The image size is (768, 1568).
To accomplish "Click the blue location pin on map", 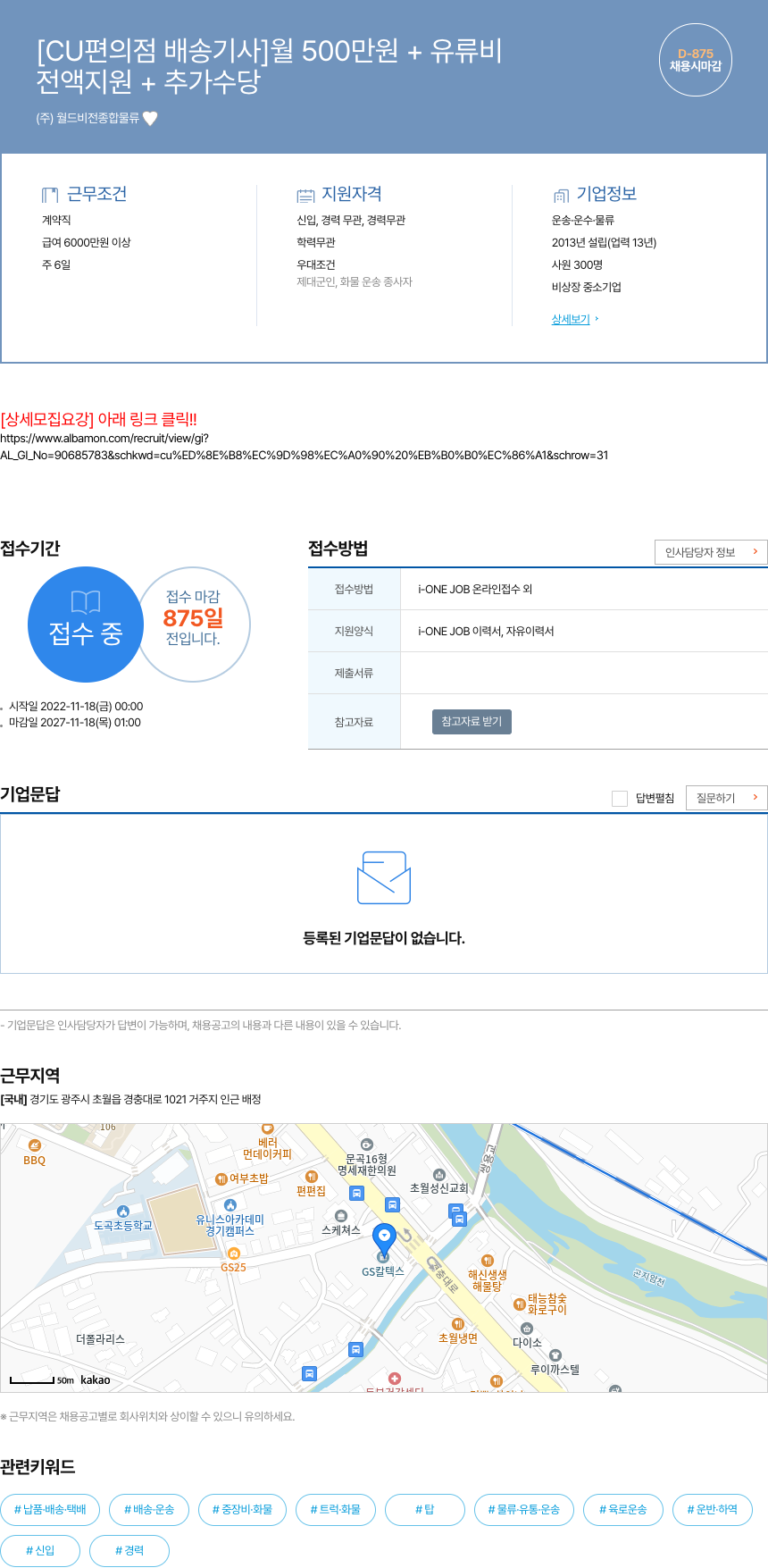I will click(384, 1240).
